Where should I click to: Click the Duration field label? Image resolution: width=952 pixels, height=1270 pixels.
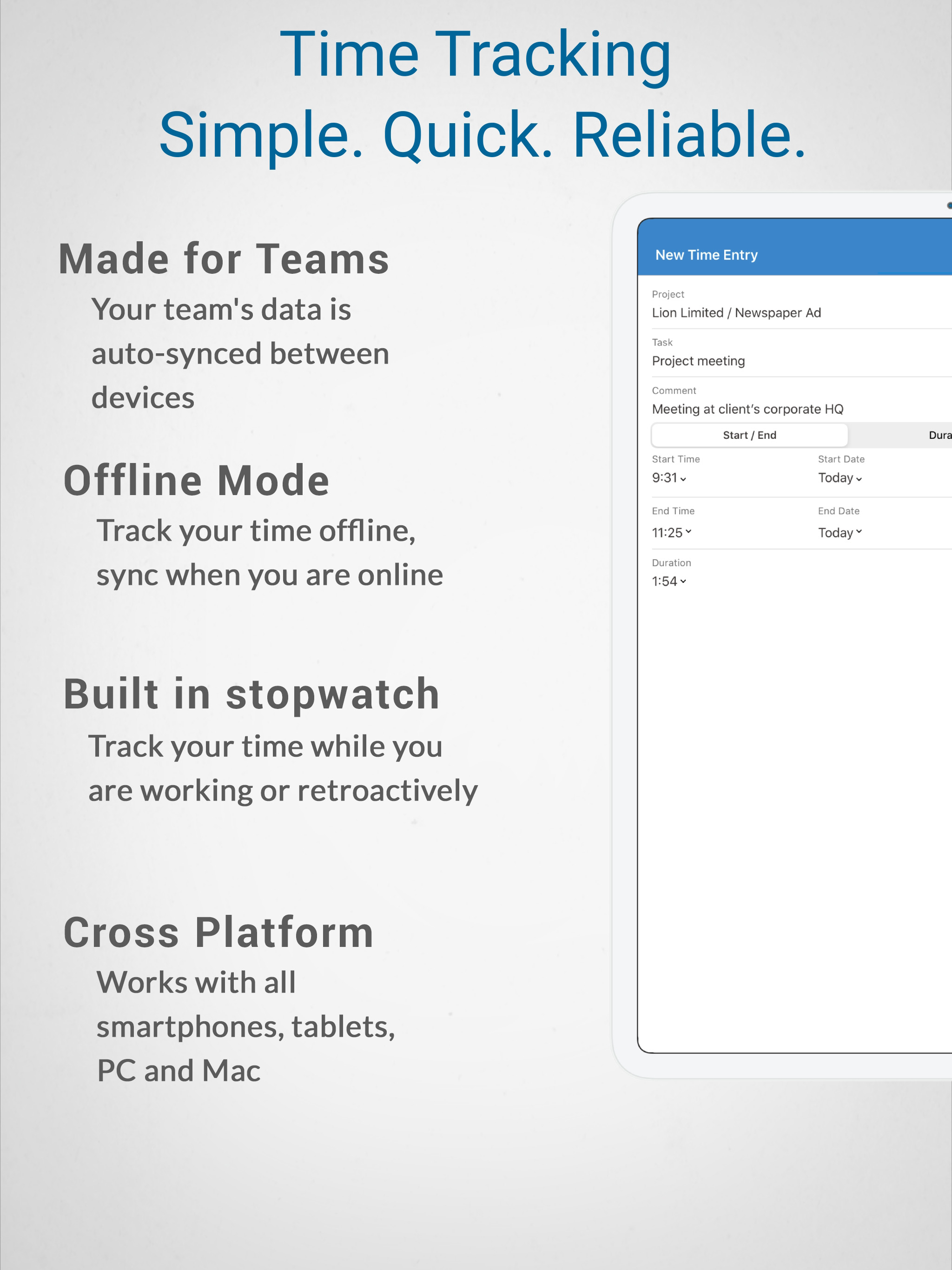671,562
